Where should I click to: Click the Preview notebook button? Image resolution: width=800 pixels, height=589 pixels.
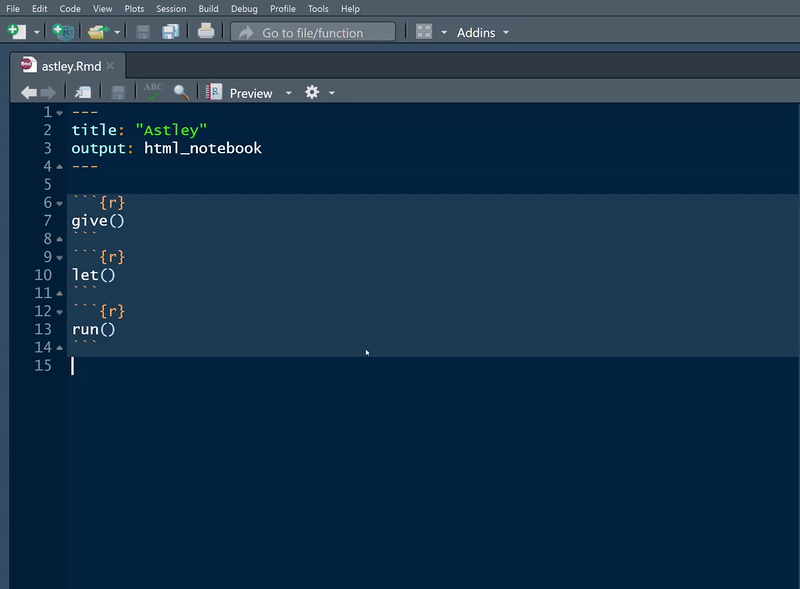tap(239, 93)
